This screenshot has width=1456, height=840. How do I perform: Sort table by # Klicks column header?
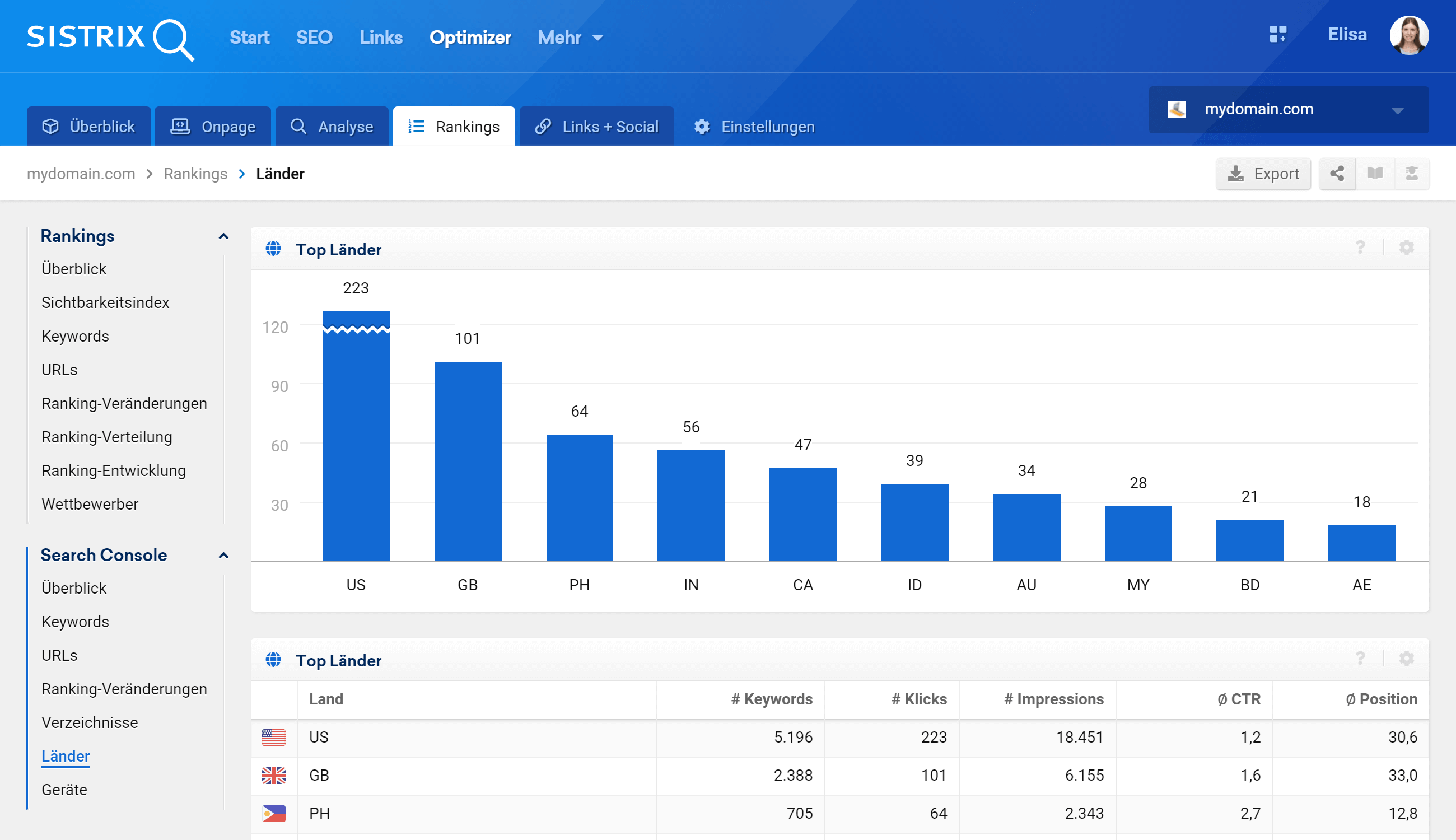click(918, 699)
